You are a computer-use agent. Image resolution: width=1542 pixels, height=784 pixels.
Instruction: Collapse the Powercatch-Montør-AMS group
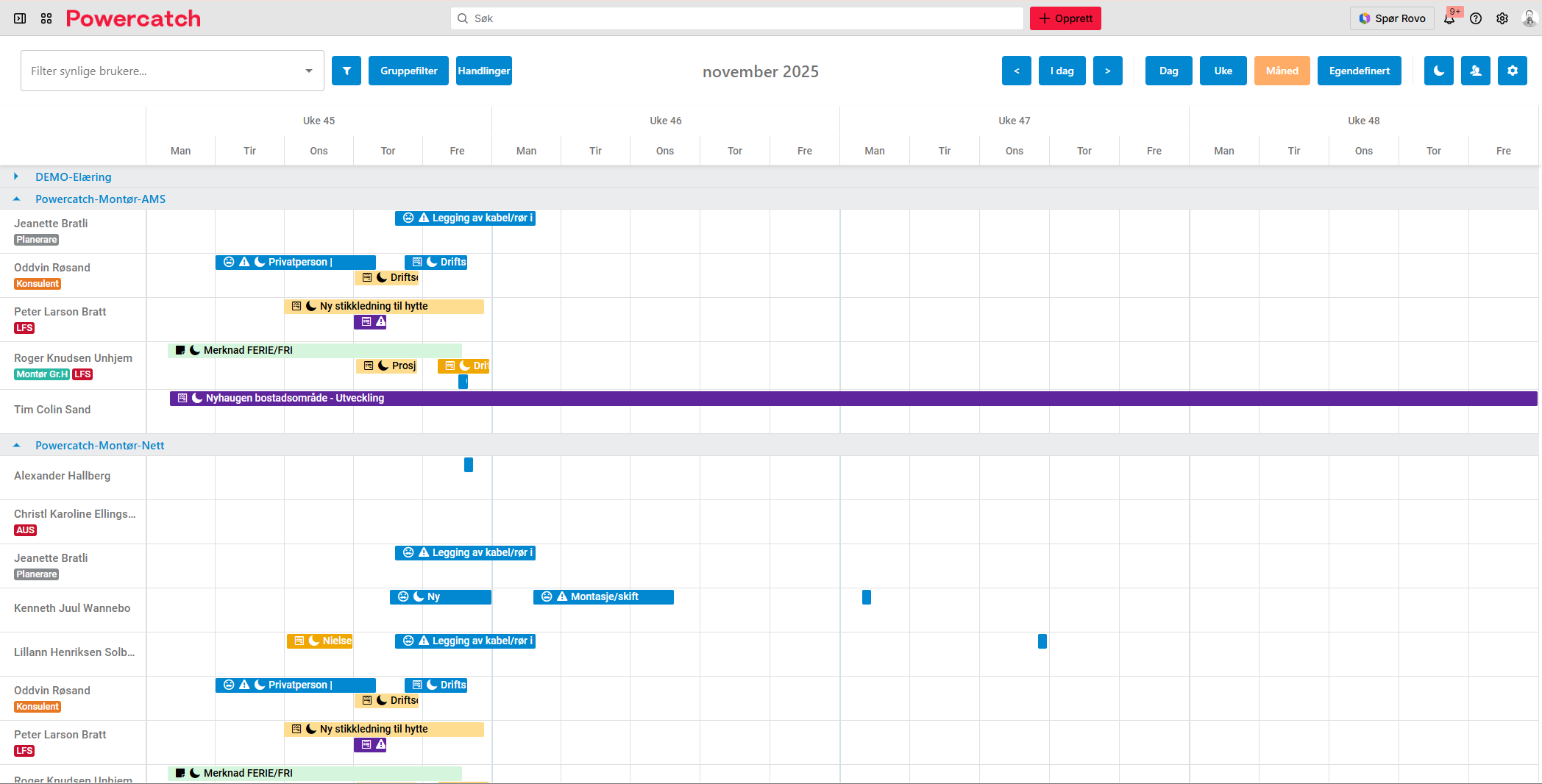pyautogui.click(x=16, y=199)
